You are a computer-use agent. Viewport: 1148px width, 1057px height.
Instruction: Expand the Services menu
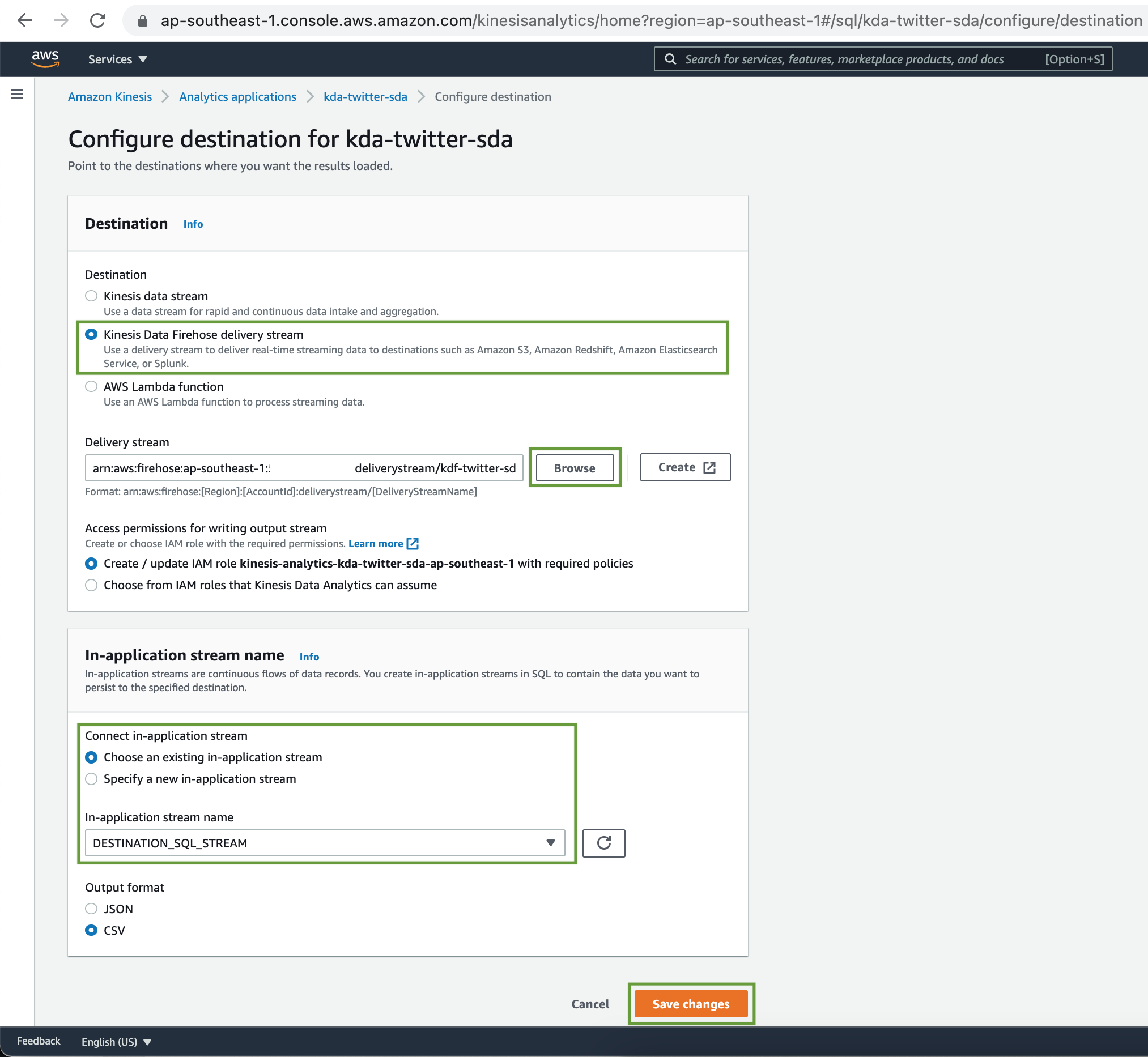pos(118,59)
